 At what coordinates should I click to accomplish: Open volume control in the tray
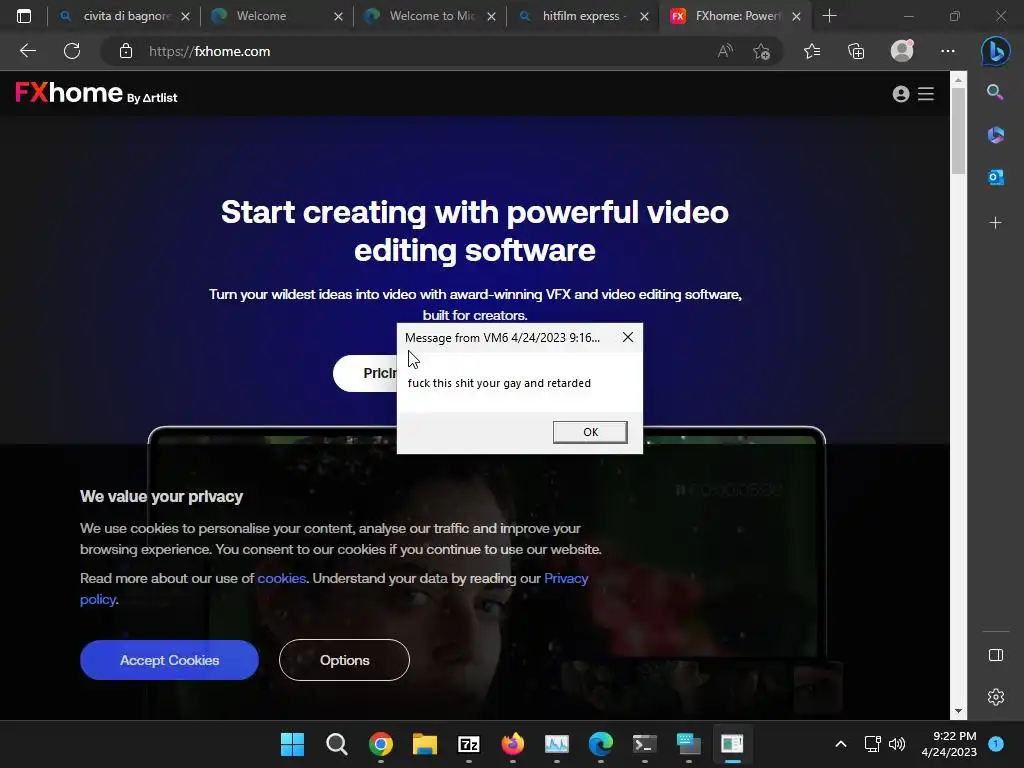897,744
